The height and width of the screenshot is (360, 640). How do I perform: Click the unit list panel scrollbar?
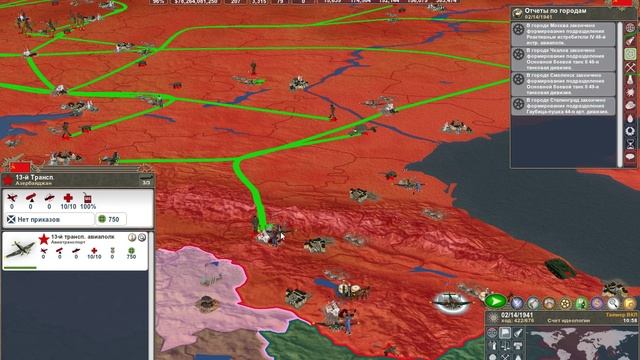[150, 296]
